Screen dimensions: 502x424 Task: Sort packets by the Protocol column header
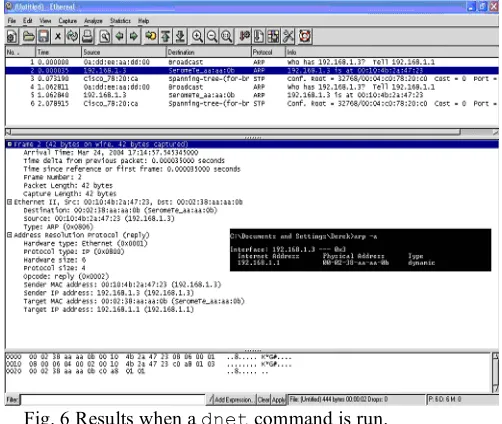click(x=268, y=52)
